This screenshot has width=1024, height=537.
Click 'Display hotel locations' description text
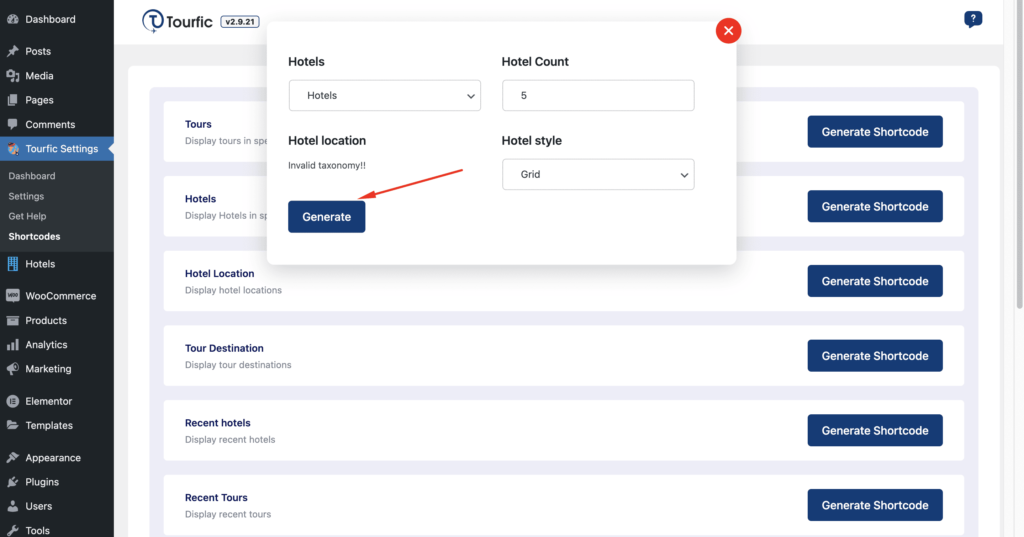click(x=233, y=290)
